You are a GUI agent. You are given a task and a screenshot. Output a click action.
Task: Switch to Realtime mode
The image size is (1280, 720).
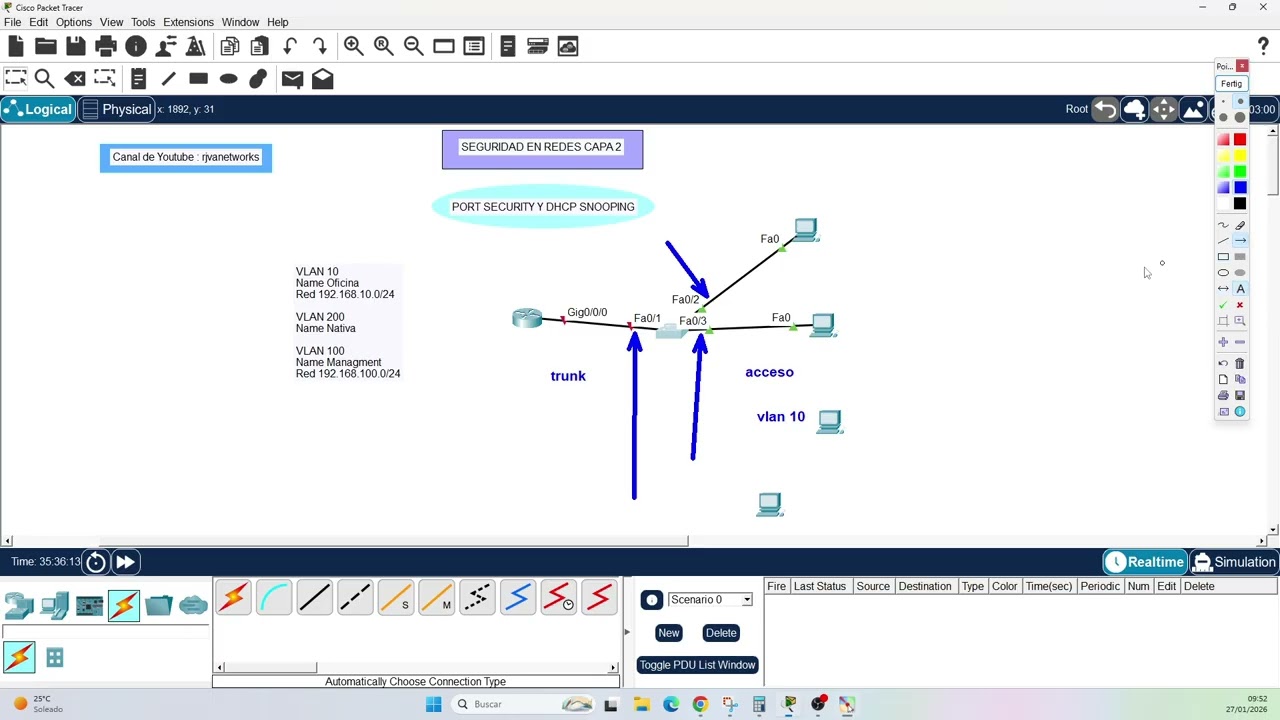tap(1146, 562)
